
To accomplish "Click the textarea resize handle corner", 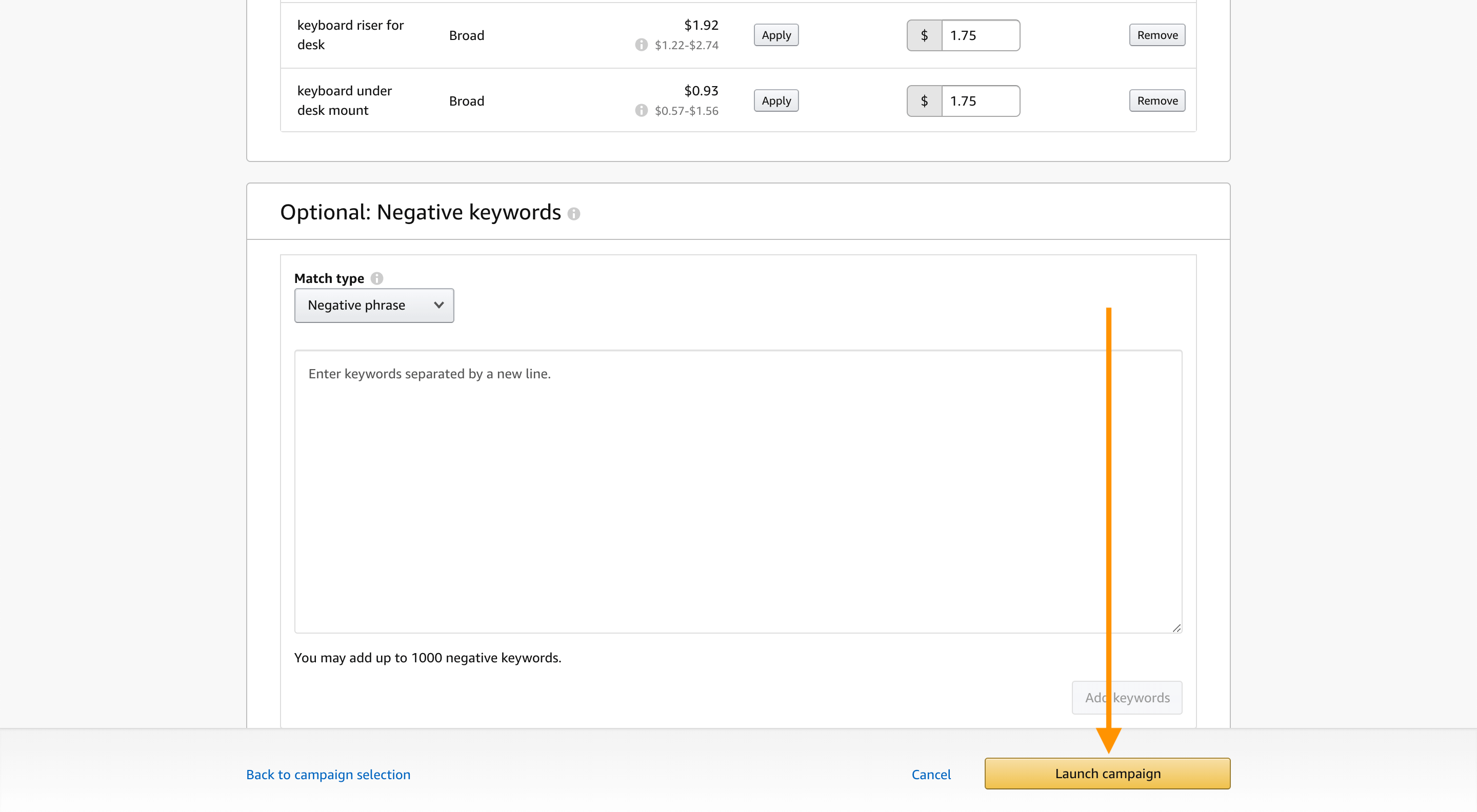I will pos(1176,628).
